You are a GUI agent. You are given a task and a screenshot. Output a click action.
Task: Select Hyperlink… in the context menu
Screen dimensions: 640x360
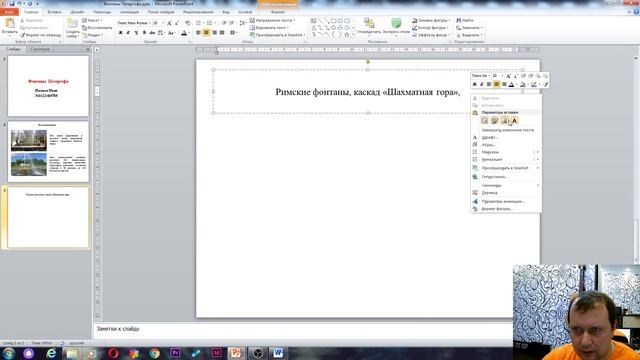pos(506,177)
